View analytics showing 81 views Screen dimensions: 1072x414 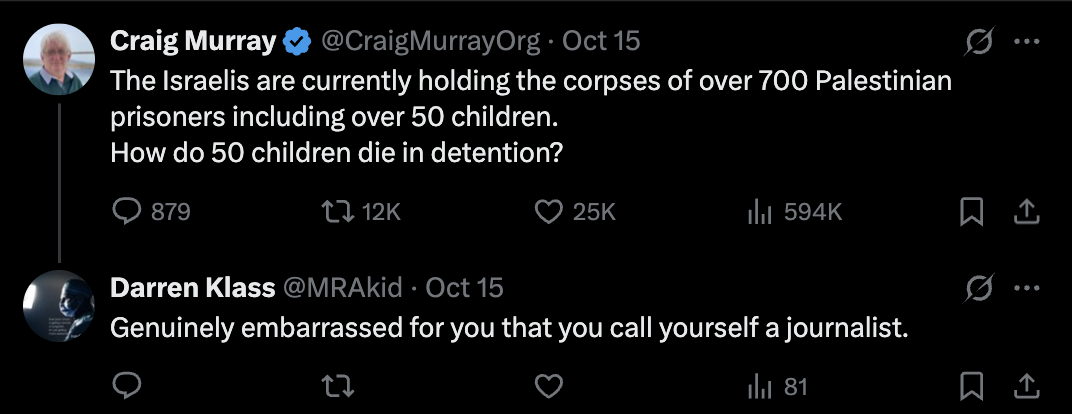coord(756,387)
